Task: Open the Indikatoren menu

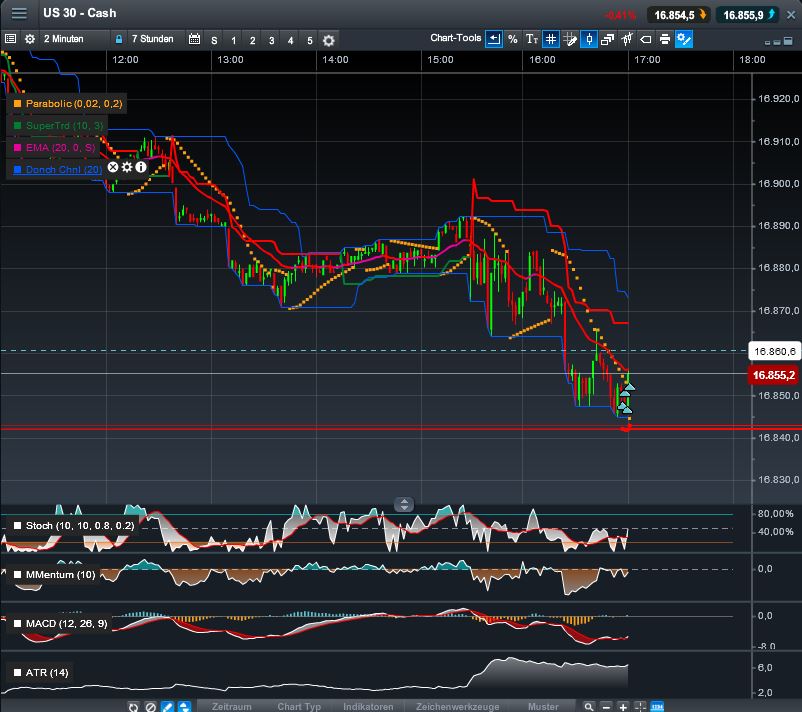Action: click(x=368, y=706)
